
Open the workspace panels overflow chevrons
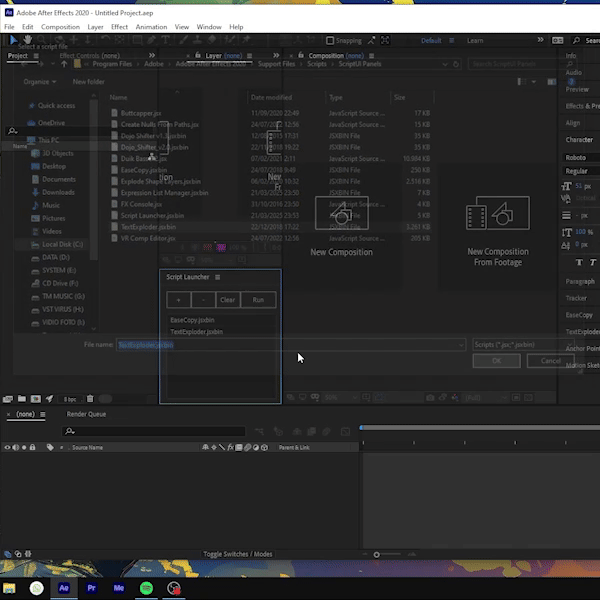(x=540, y=40)
